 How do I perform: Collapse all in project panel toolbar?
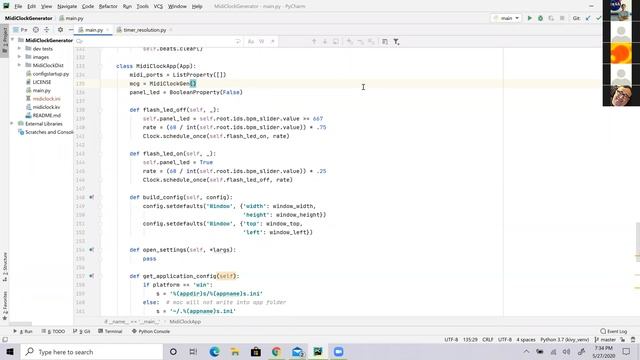click(x=47, y=30)
